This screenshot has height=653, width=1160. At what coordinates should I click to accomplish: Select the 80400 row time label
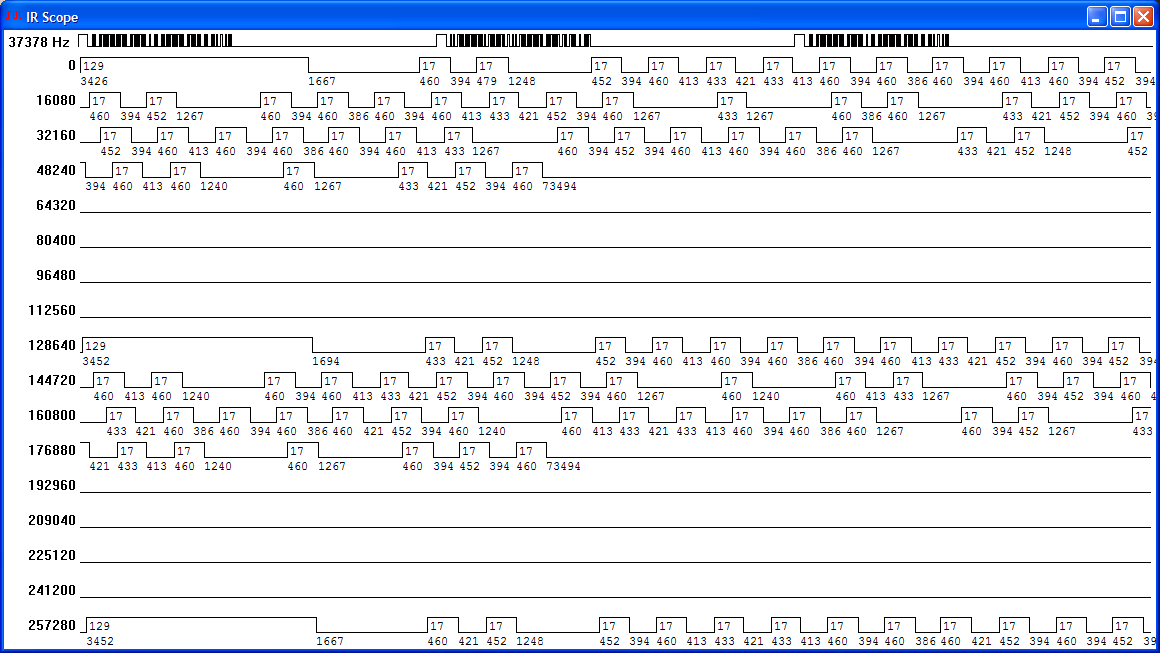tap(56, 240)
